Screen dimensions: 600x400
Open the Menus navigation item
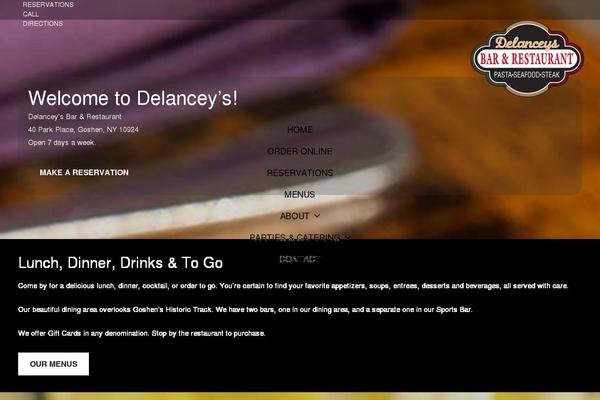point(300,194)
